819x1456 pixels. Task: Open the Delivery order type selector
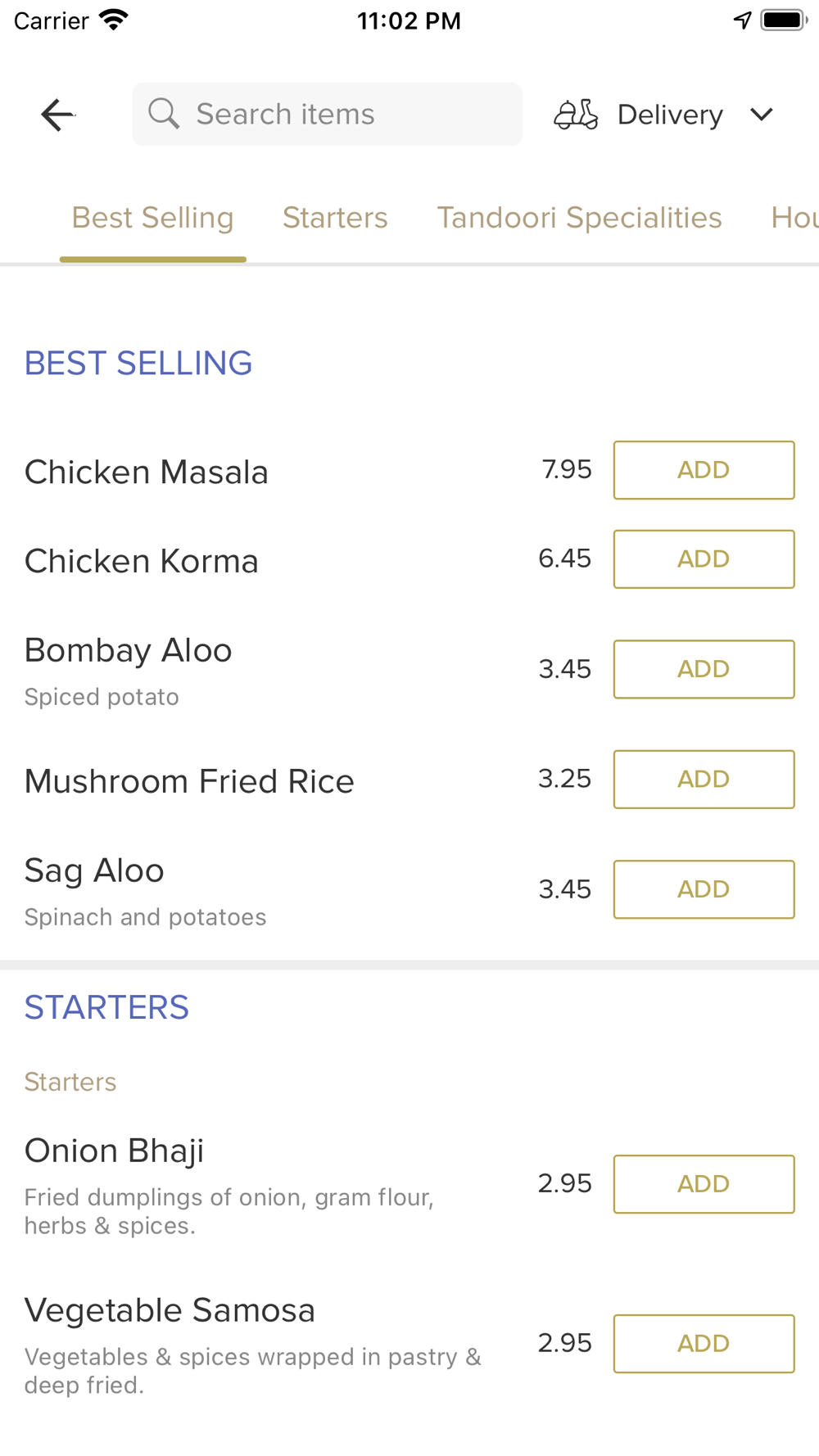[x=664, y=115]
